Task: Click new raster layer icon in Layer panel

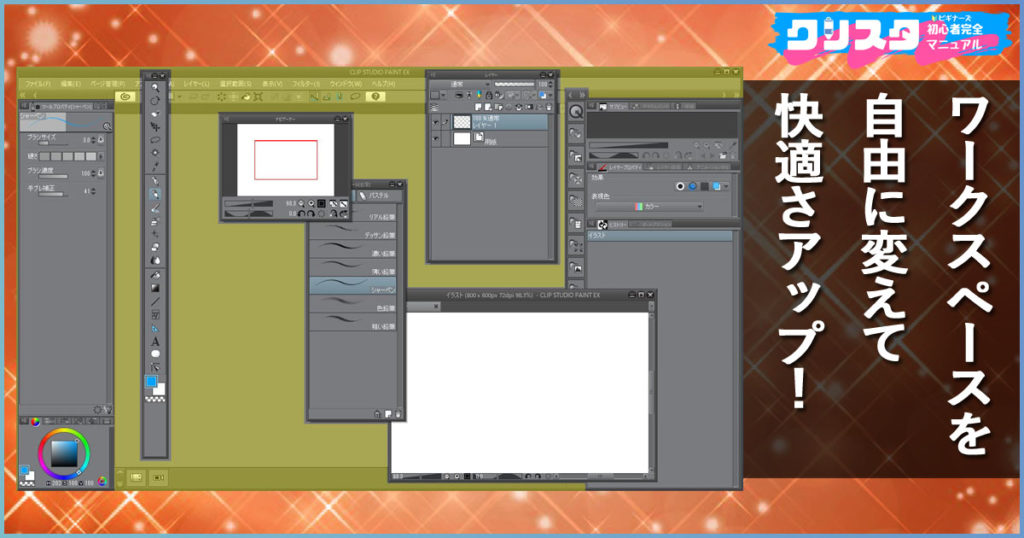Action: [479, 107]
